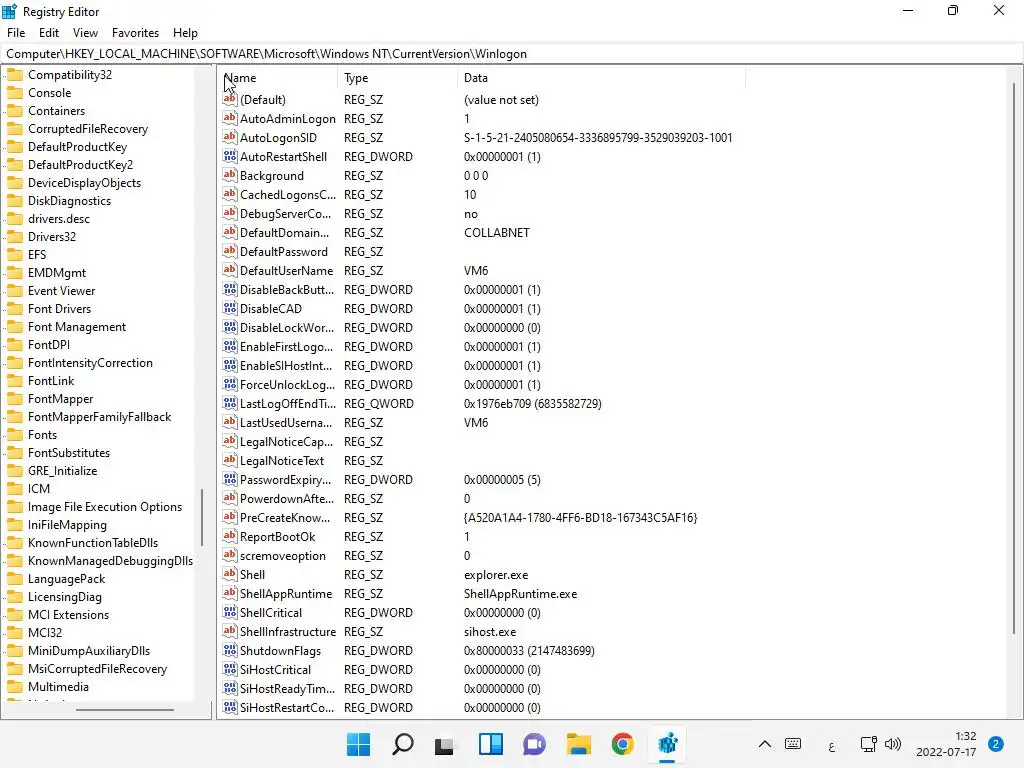
Task: Open the File menu
Action: coord(16,33)
